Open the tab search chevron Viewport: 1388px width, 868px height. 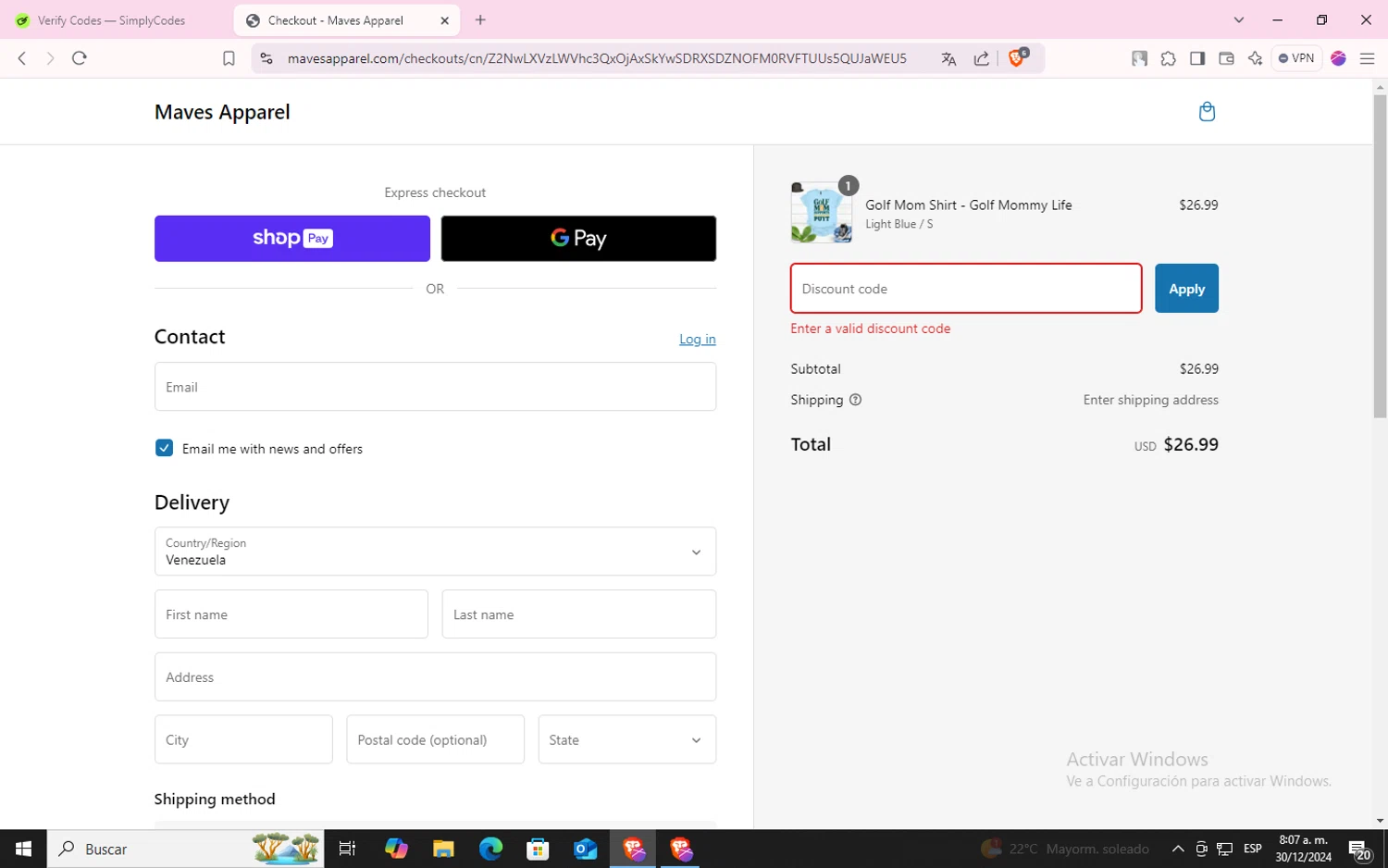click(1239, 20)
